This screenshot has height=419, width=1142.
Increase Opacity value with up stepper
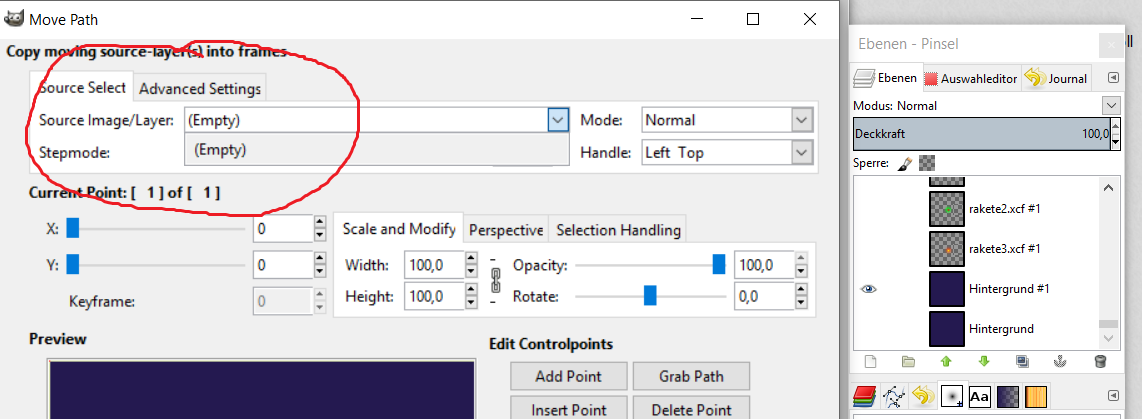[801, 258]
